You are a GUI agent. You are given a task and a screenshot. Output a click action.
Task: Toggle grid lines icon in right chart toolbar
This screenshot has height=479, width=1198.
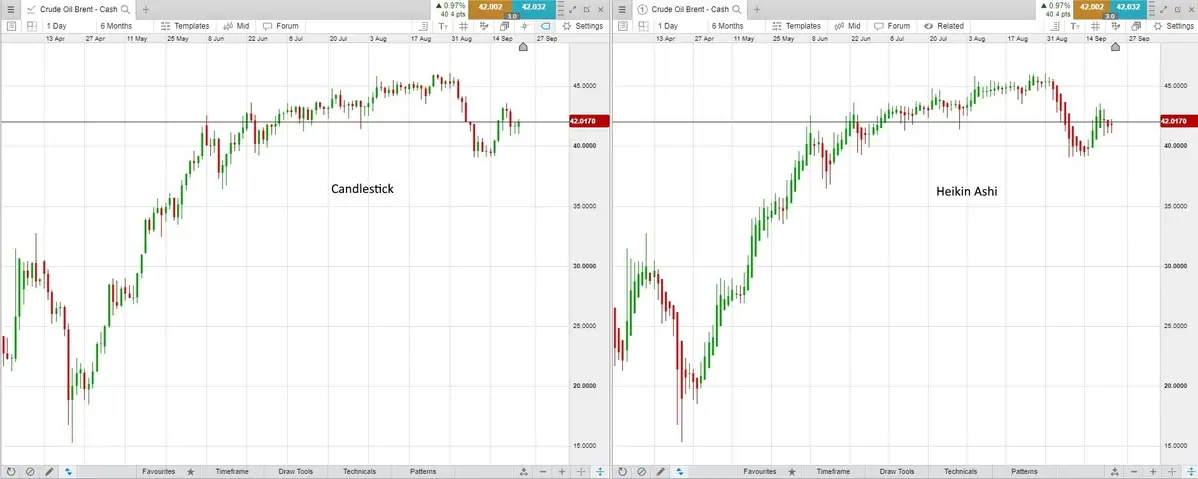(x=1096, y=26)
